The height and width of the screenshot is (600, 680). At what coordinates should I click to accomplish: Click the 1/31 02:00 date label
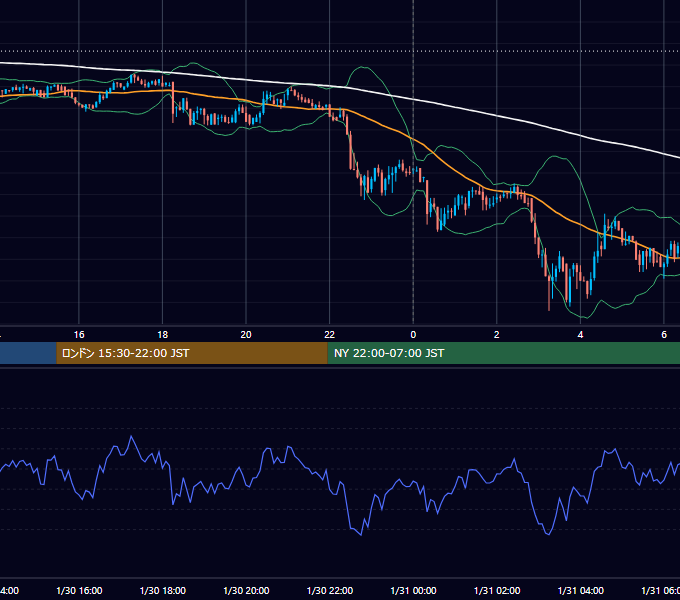(497, 590)
